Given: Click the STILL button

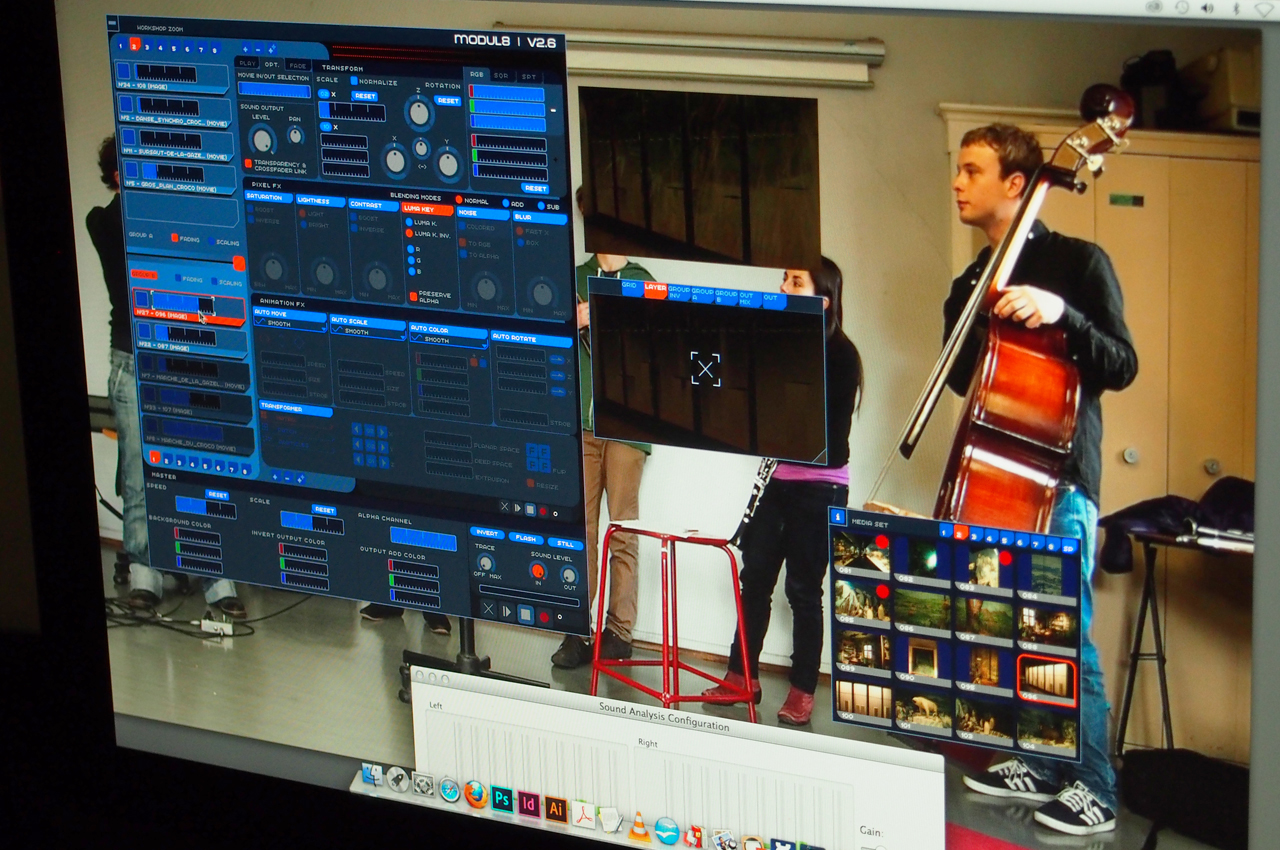Looking at the screenshot, I should click(x=564, y=543).
